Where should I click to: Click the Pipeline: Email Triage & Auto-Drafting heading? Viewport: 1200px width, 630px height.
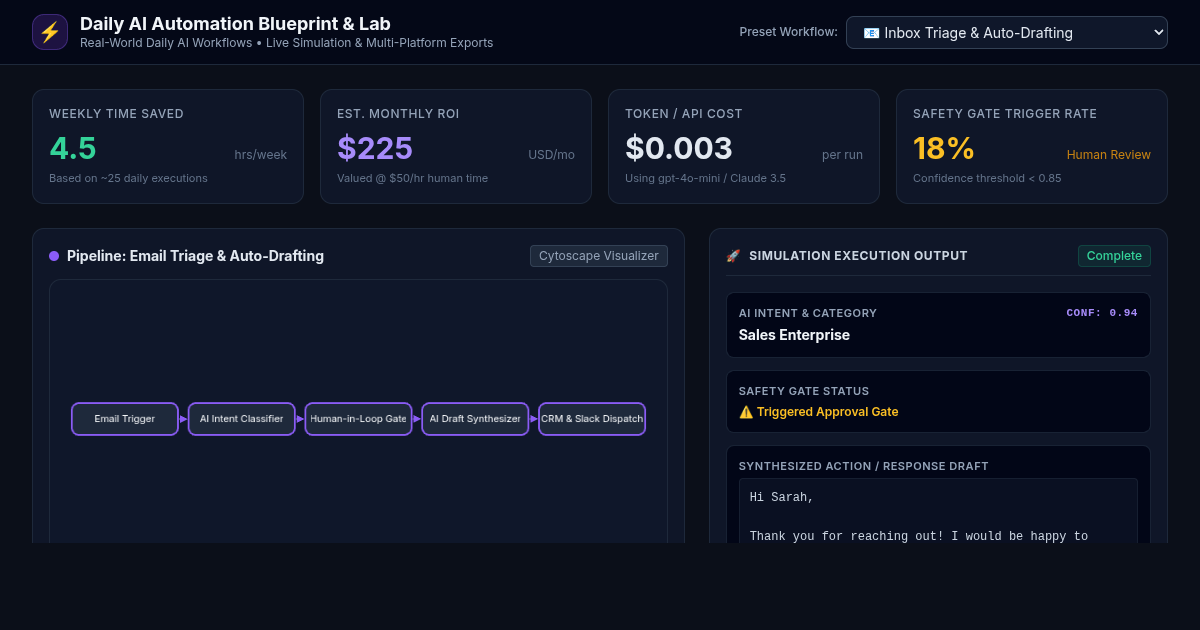point(195,256)
